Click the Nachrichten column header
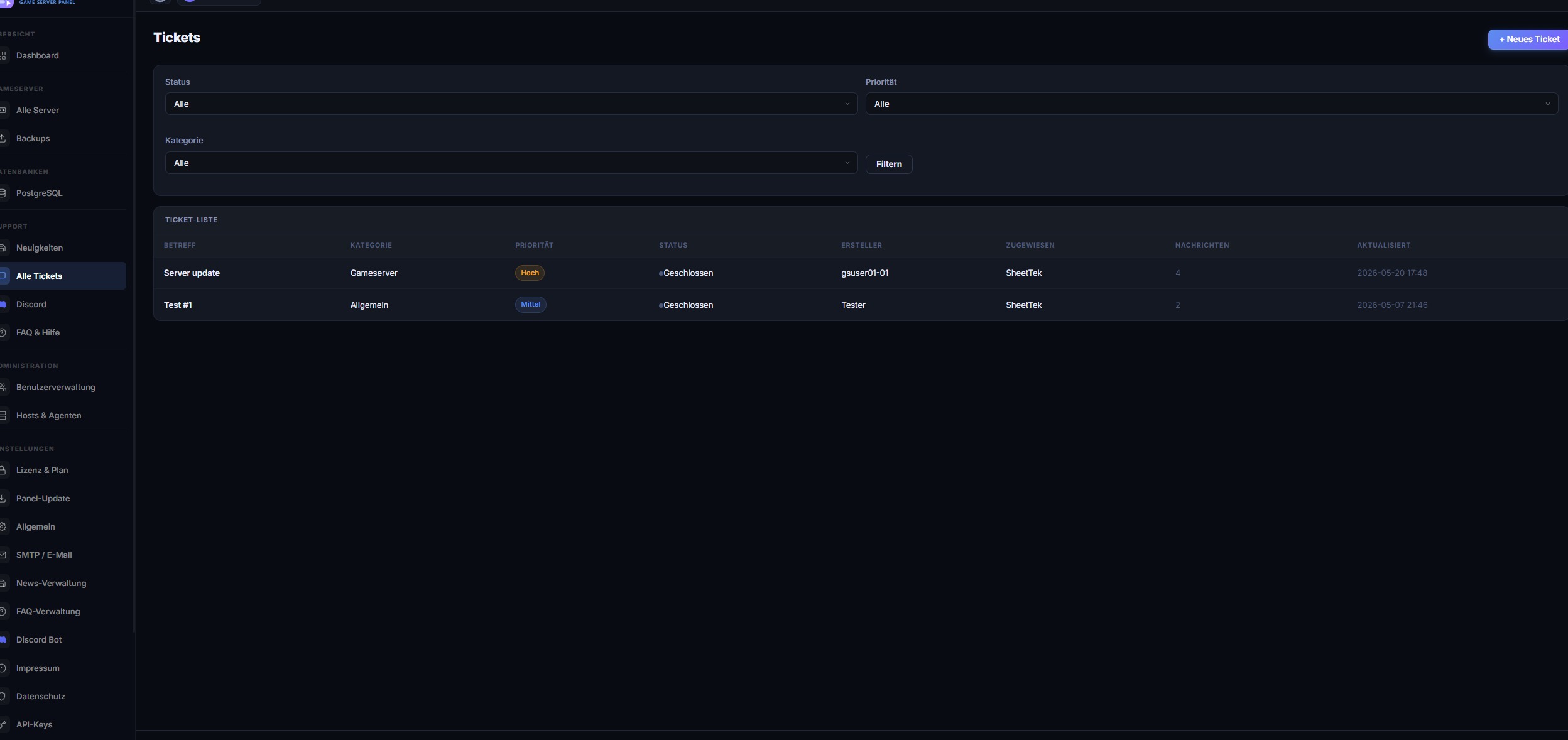The height and width of the screenshot is (740, 1568). pos(1202,246)
